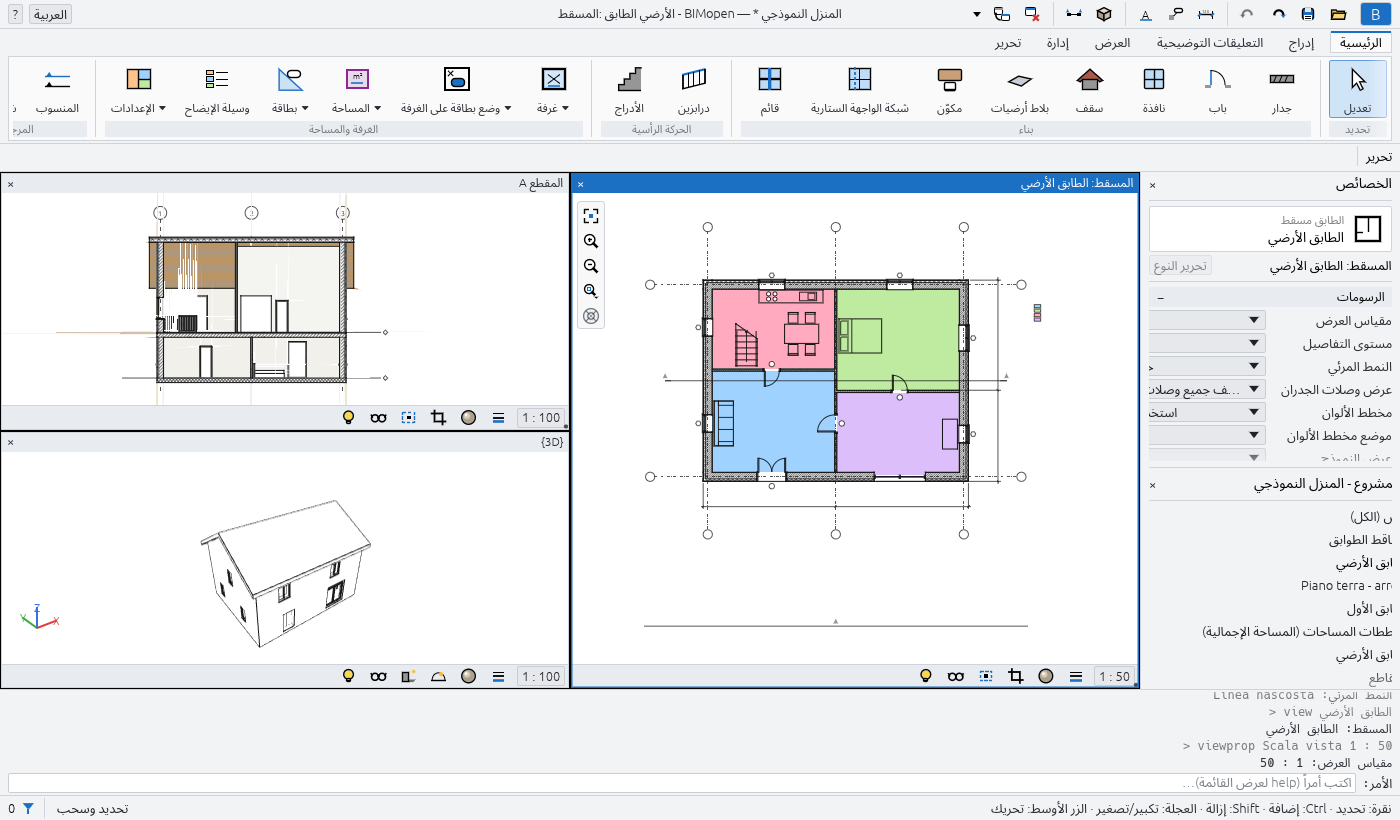The height and width of the screenshot is (820, 1400).
Task: Toggle crop view in the Section A view
Action: click(x=438, y=418)
